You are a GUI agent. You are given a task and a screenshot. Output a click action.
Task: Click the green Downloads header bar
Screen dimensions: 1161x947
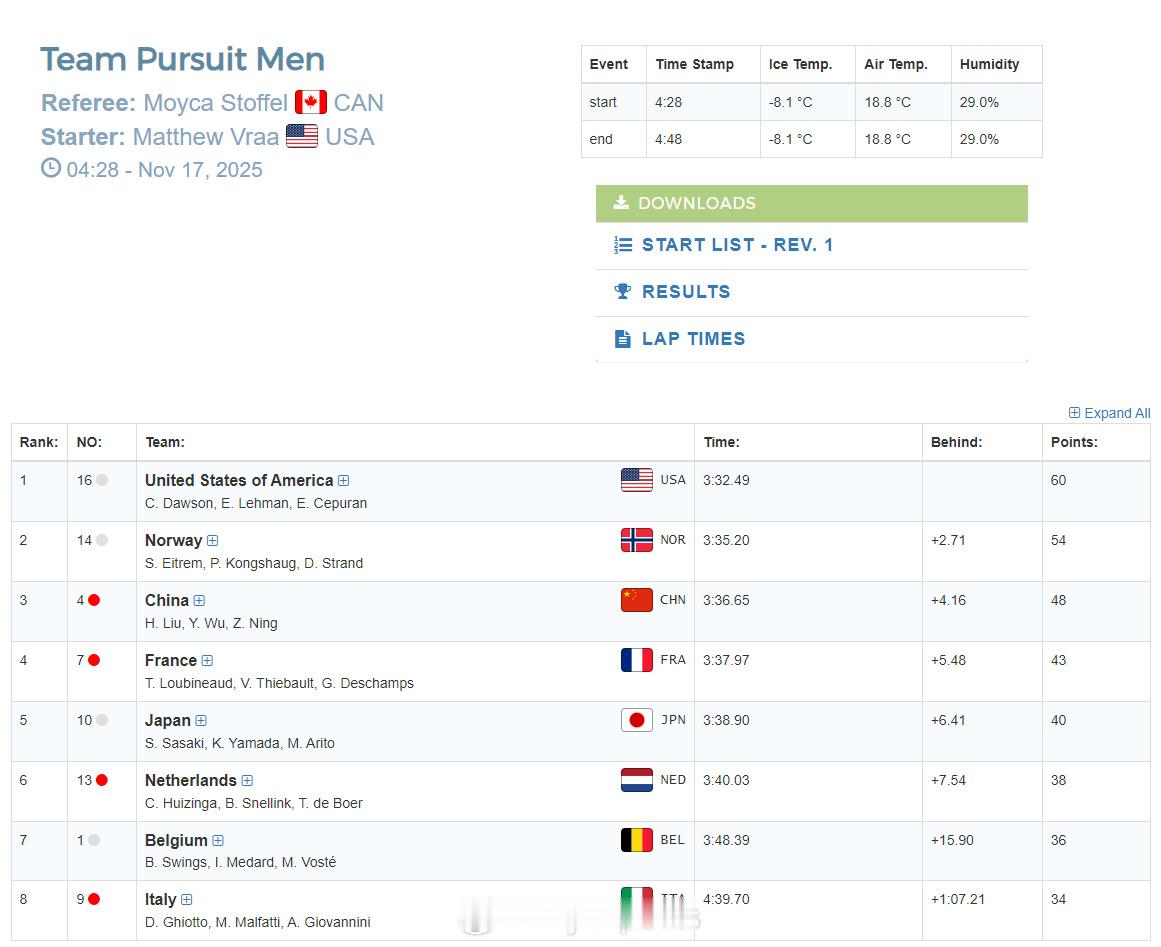[811, 203]
